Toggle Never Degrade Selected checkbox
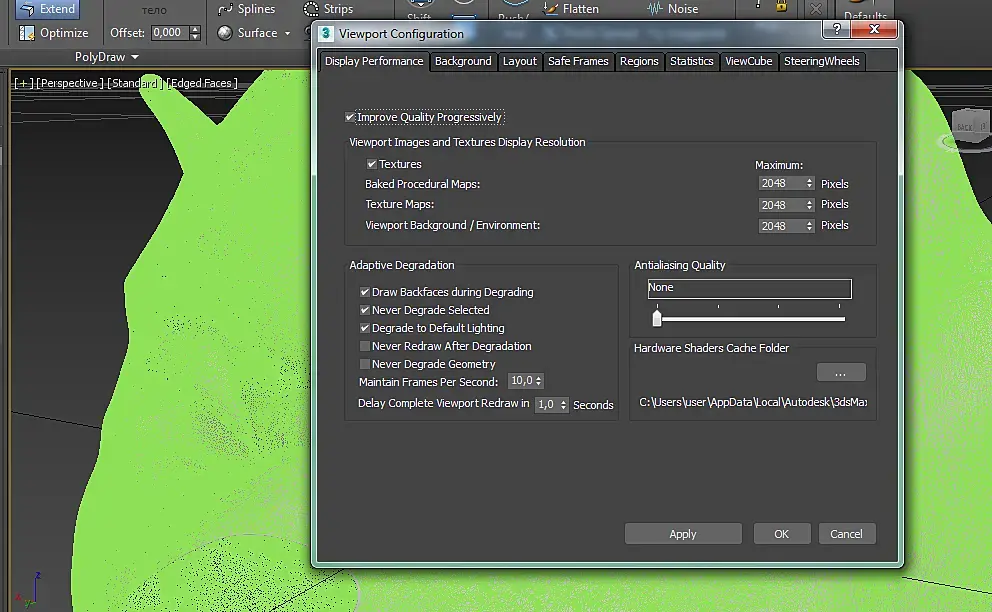992x612 pixels. (364, 310)
